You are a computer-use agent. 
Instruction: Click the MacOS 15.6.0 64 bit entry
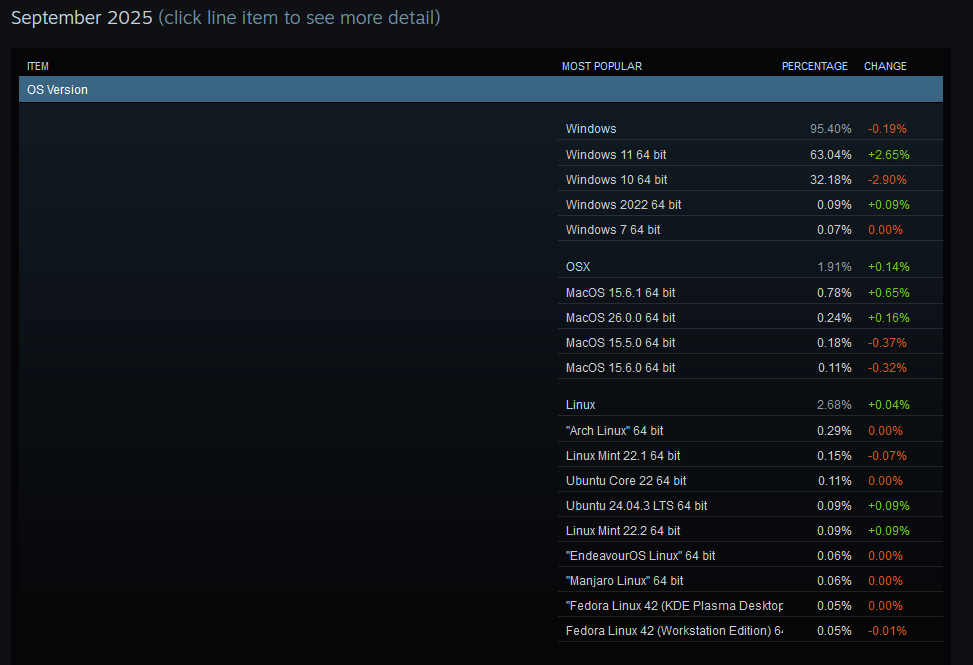click(620, 368)
